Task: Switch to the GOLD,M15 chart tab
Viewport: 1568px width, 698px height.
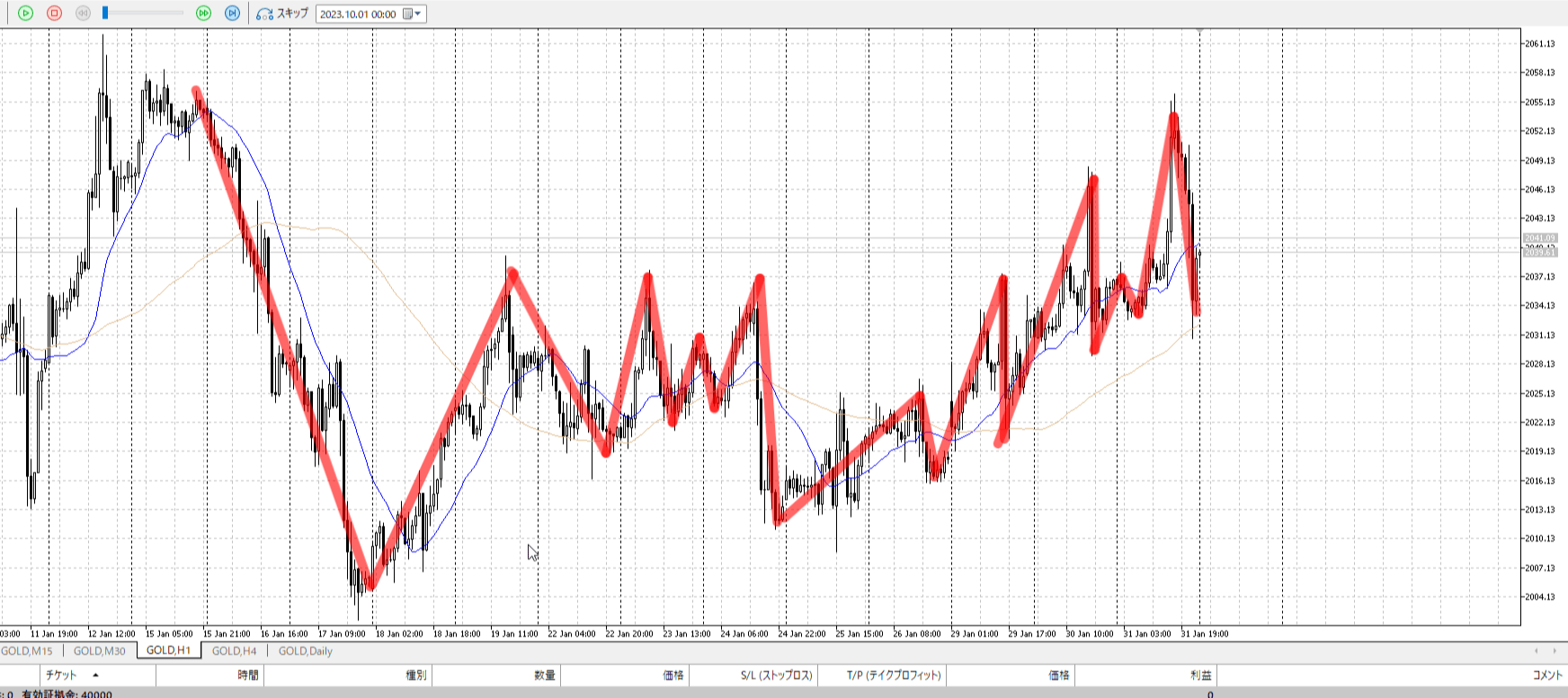Action: click(27, 651)
